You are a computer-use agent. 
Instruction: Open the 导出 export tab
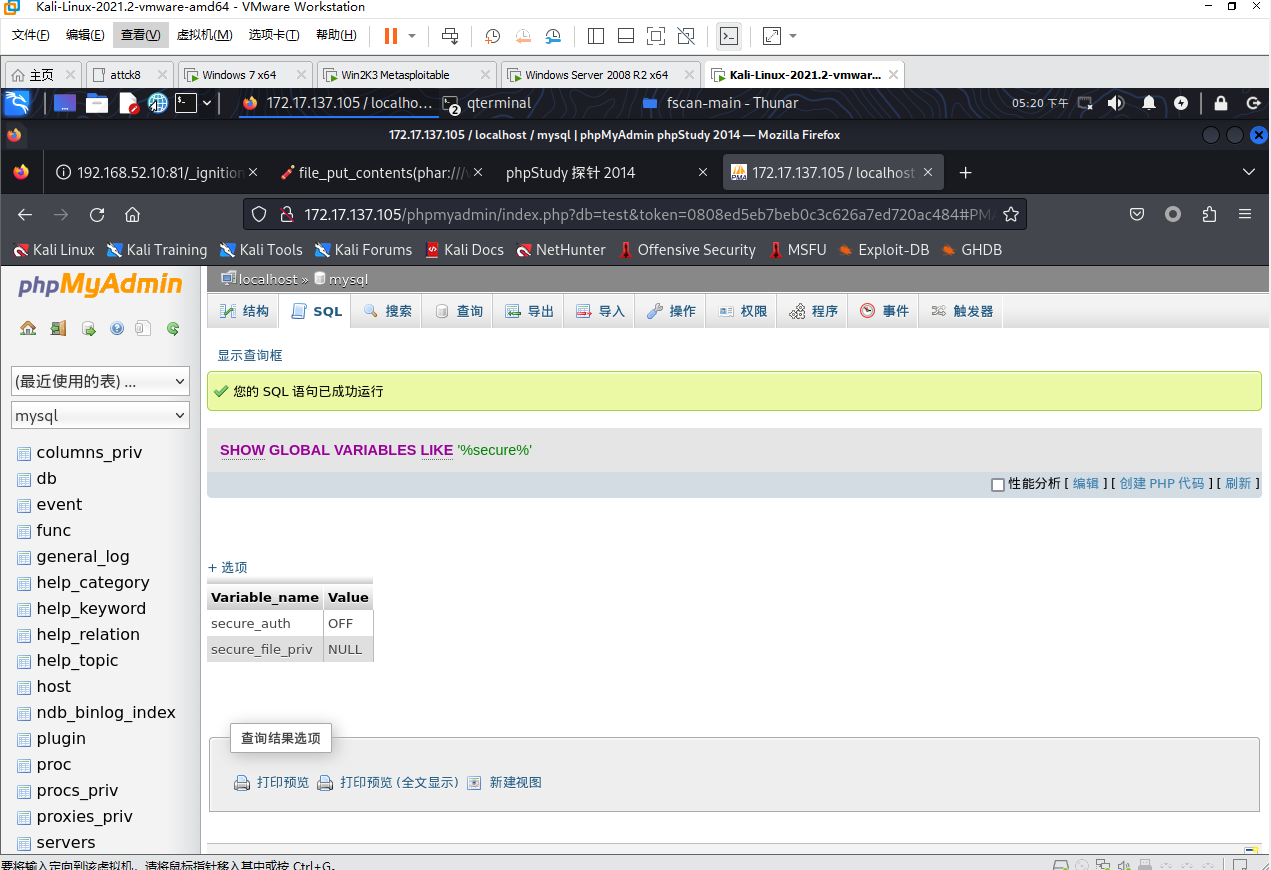point(529,311)
